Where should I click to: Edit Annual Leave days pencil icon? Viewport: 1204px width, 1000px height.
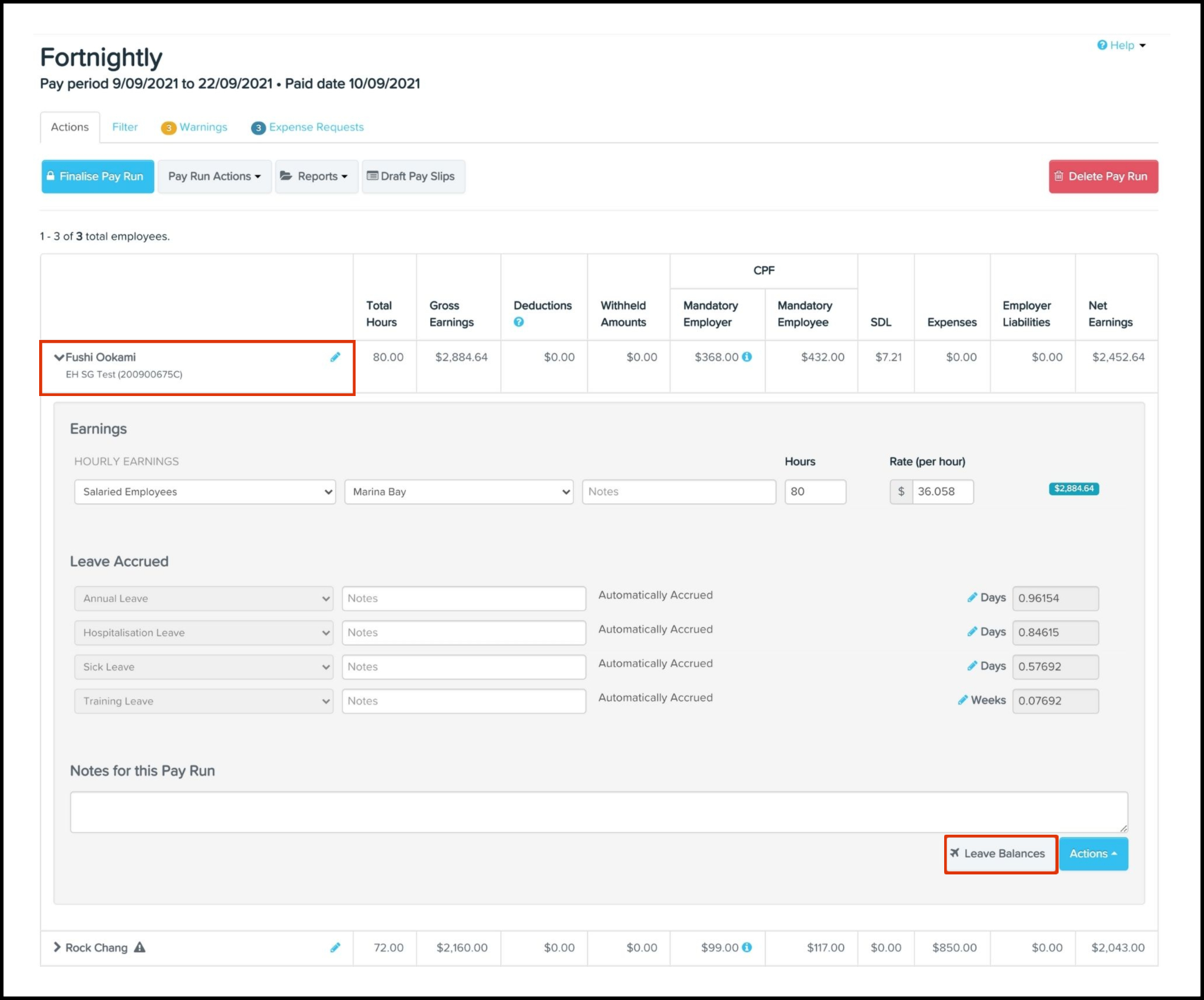(x=972, y=597)
